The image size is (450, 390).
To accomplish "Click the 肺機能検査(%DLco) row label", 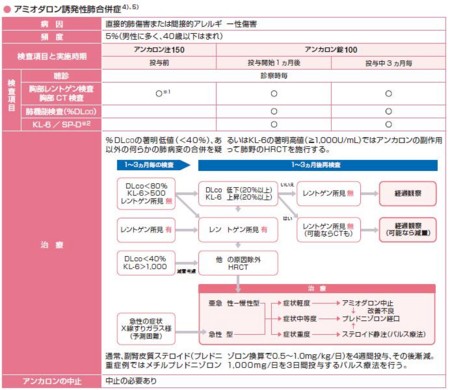I will 61,111.
